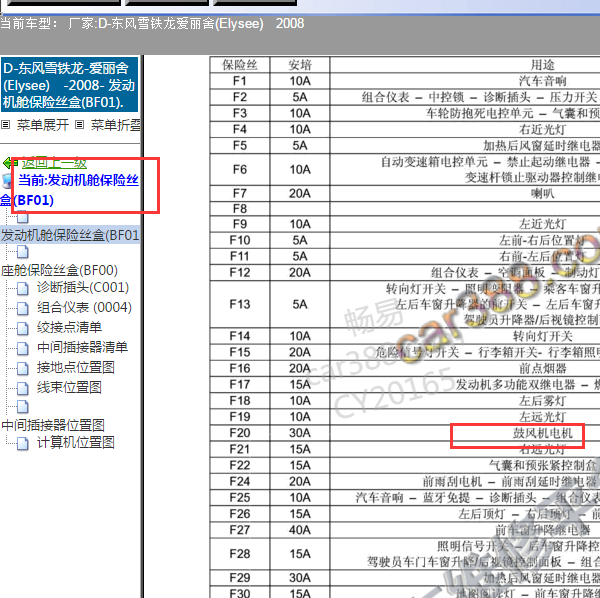Select fuse cell F4

pos(240,129)
